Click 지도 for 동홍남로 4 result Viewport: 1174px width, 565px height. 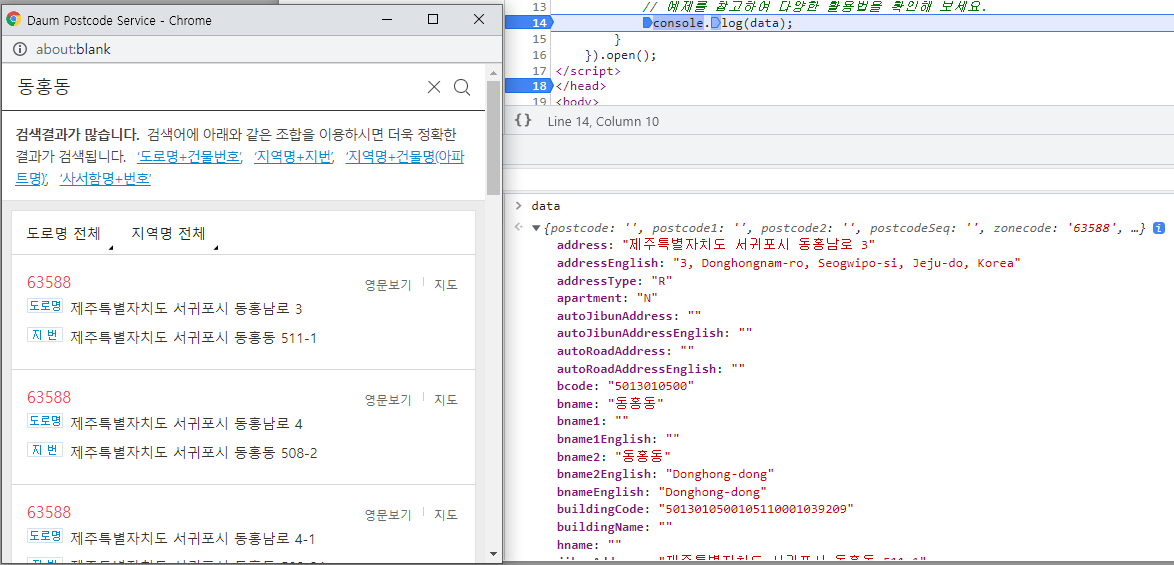click(446, 400)
